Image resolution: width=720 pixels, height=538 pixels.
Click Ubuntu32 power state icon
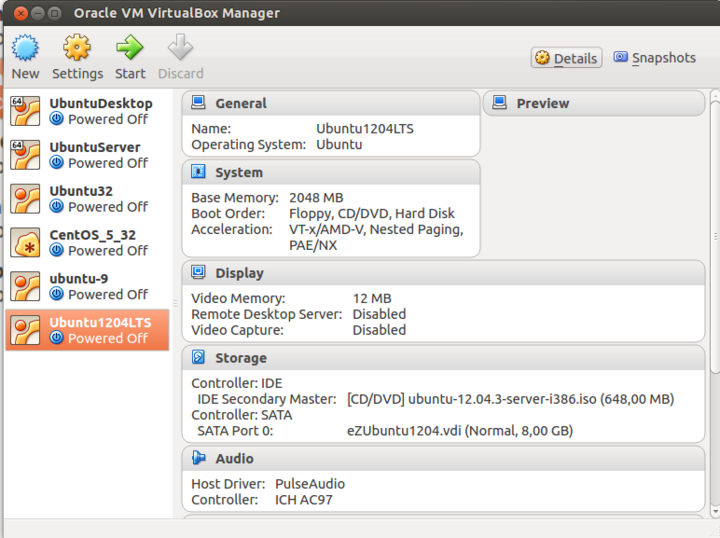tap(56, 207)
